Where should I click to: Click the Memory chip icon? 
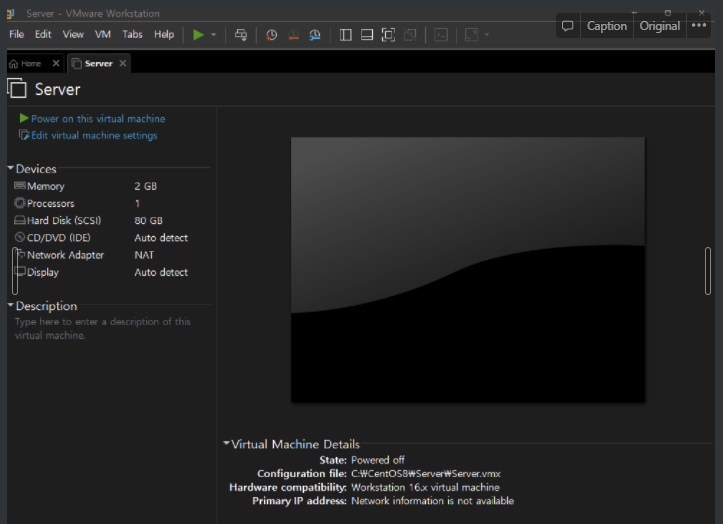(x=20, y=185)
